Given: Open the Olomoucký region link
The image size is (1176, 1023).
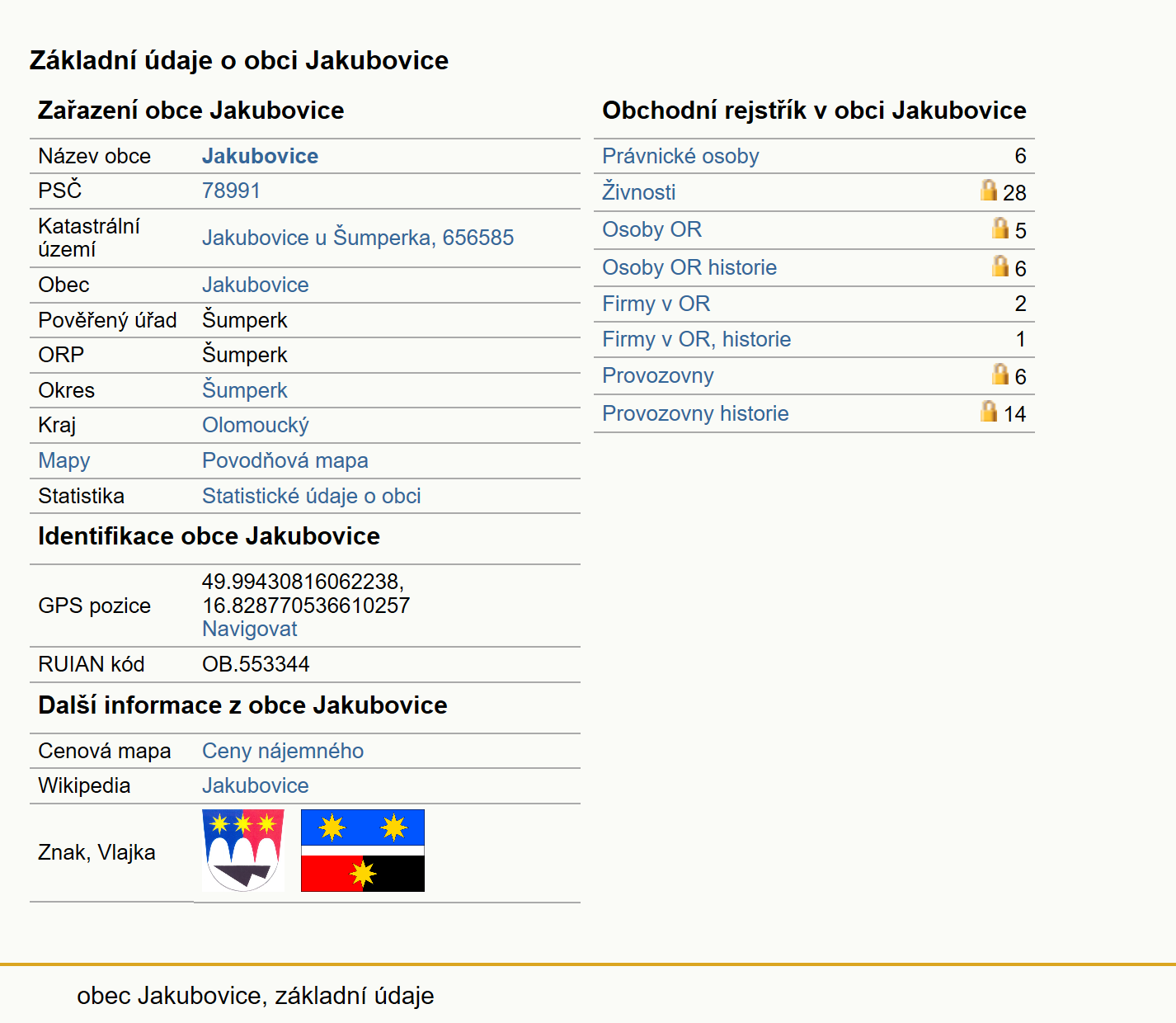Looking at the screenshot, I should tap(256, 425).
